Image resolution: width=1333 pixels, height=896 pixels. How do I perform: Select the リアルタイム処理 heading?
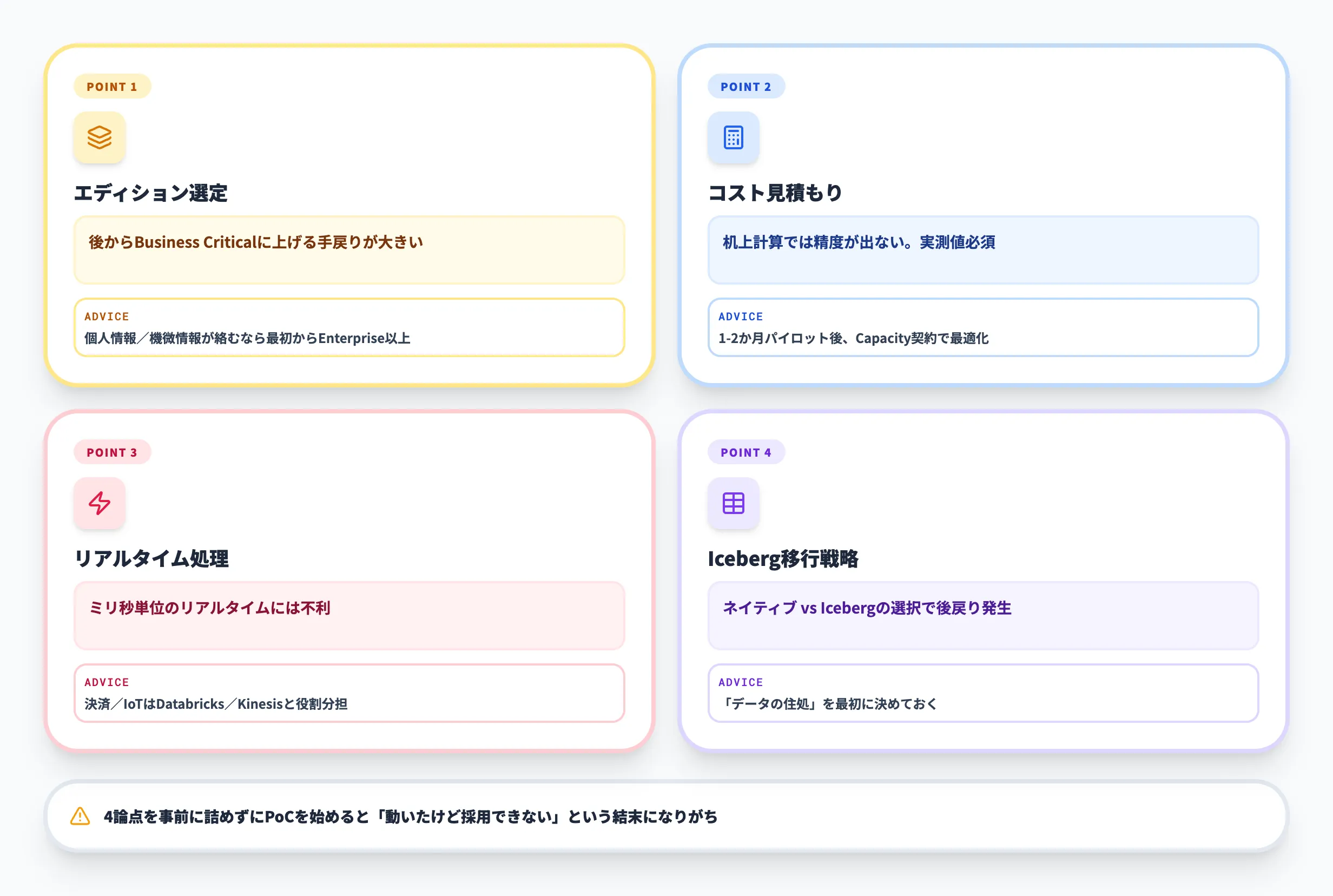pos(152,559)
